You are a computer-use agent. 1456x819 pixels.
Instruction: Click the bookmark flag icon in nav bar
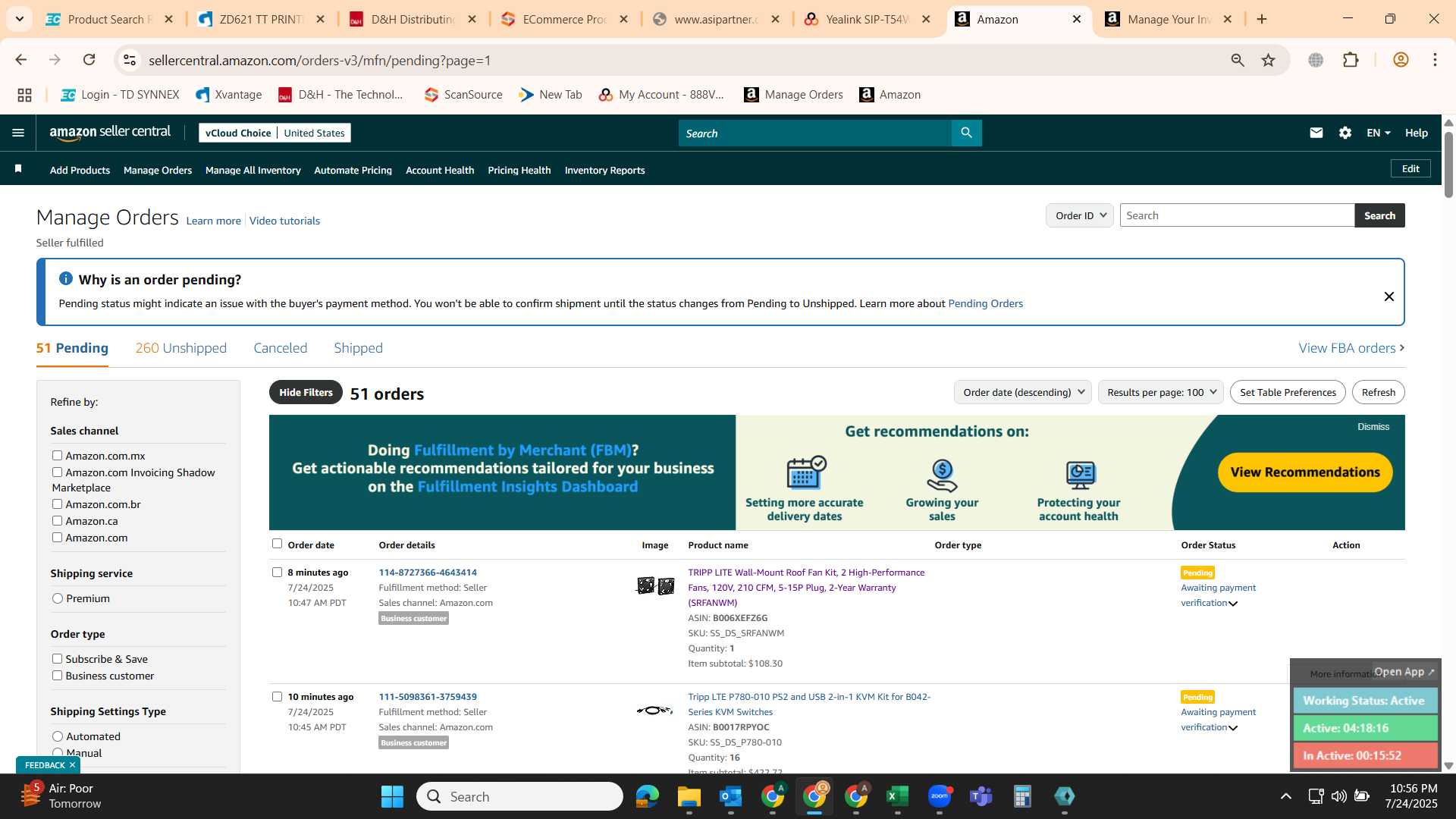pyautogui.click(x=18, y=168)
